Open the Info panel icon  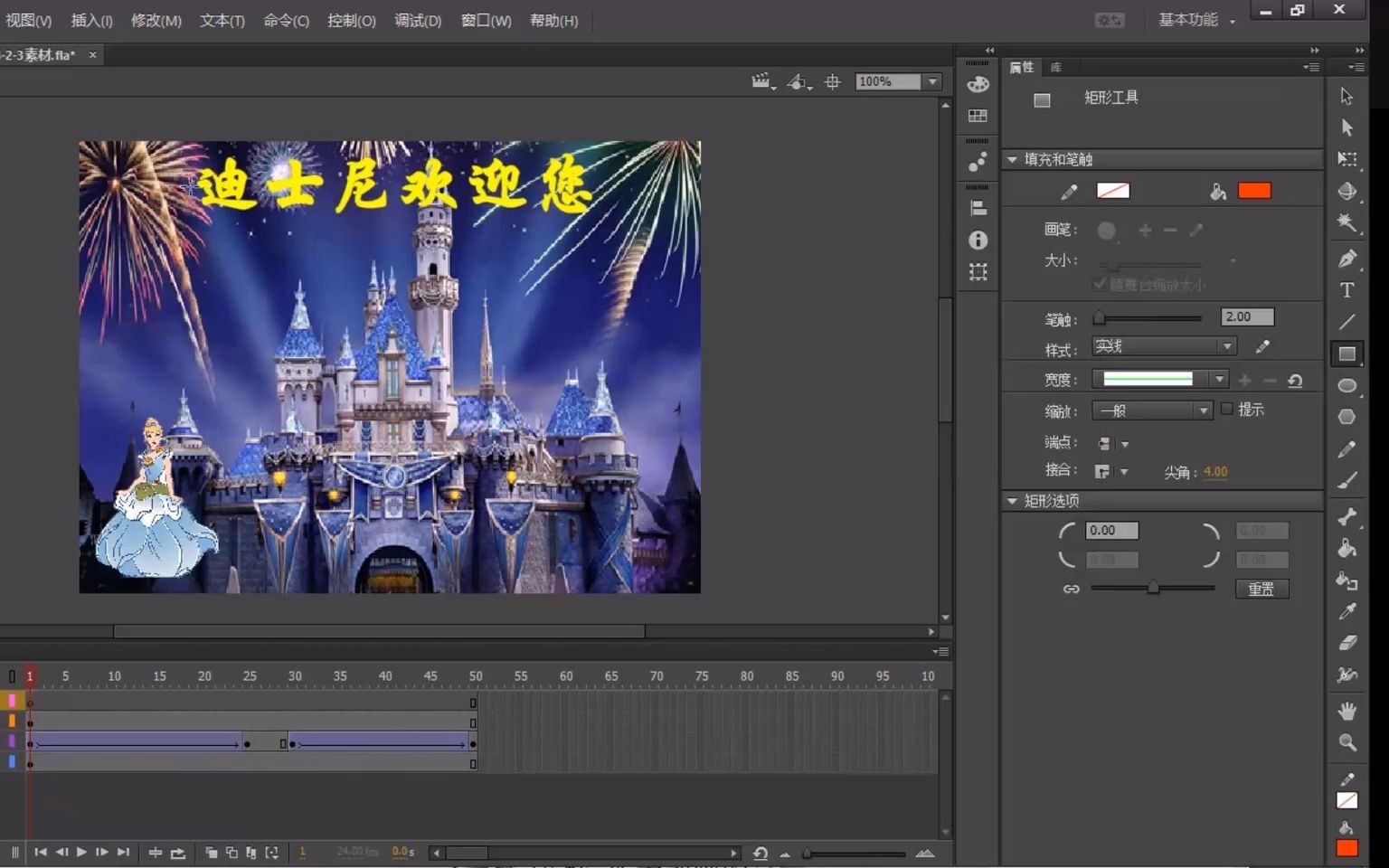point(978,240)
